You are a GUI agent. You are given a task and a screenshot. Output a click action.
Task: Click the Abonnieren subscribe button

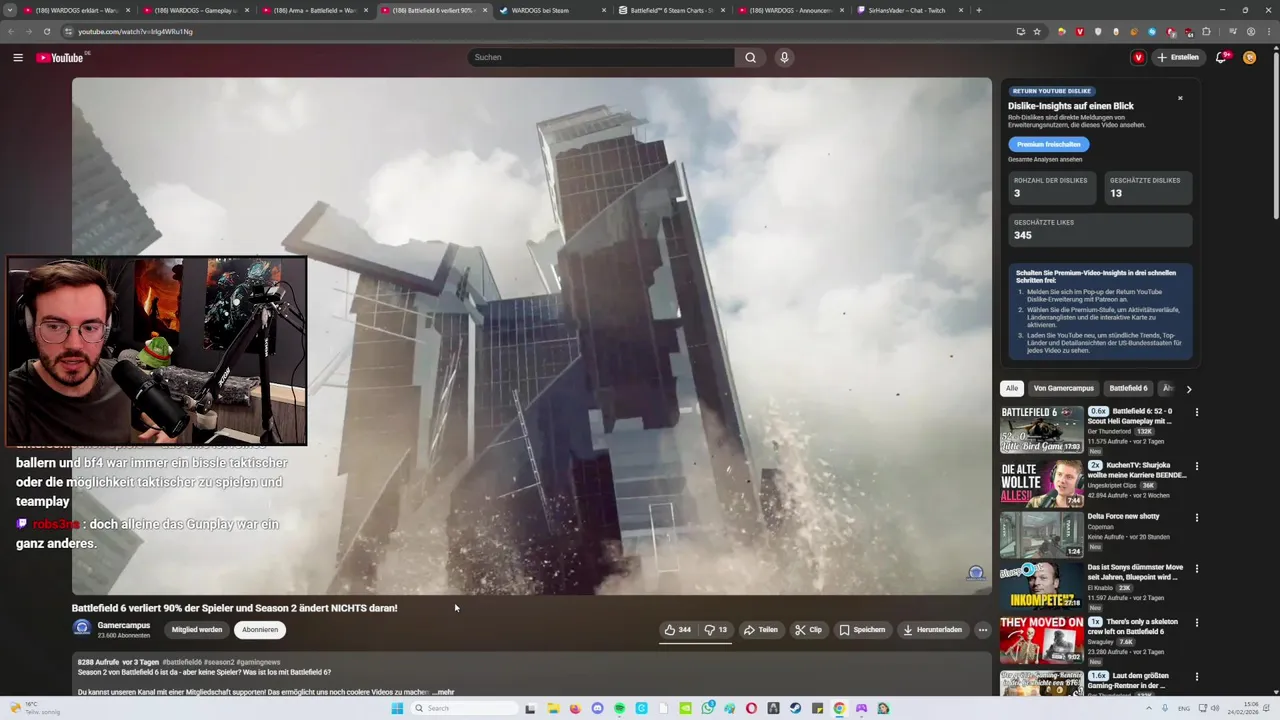point(260,630)
